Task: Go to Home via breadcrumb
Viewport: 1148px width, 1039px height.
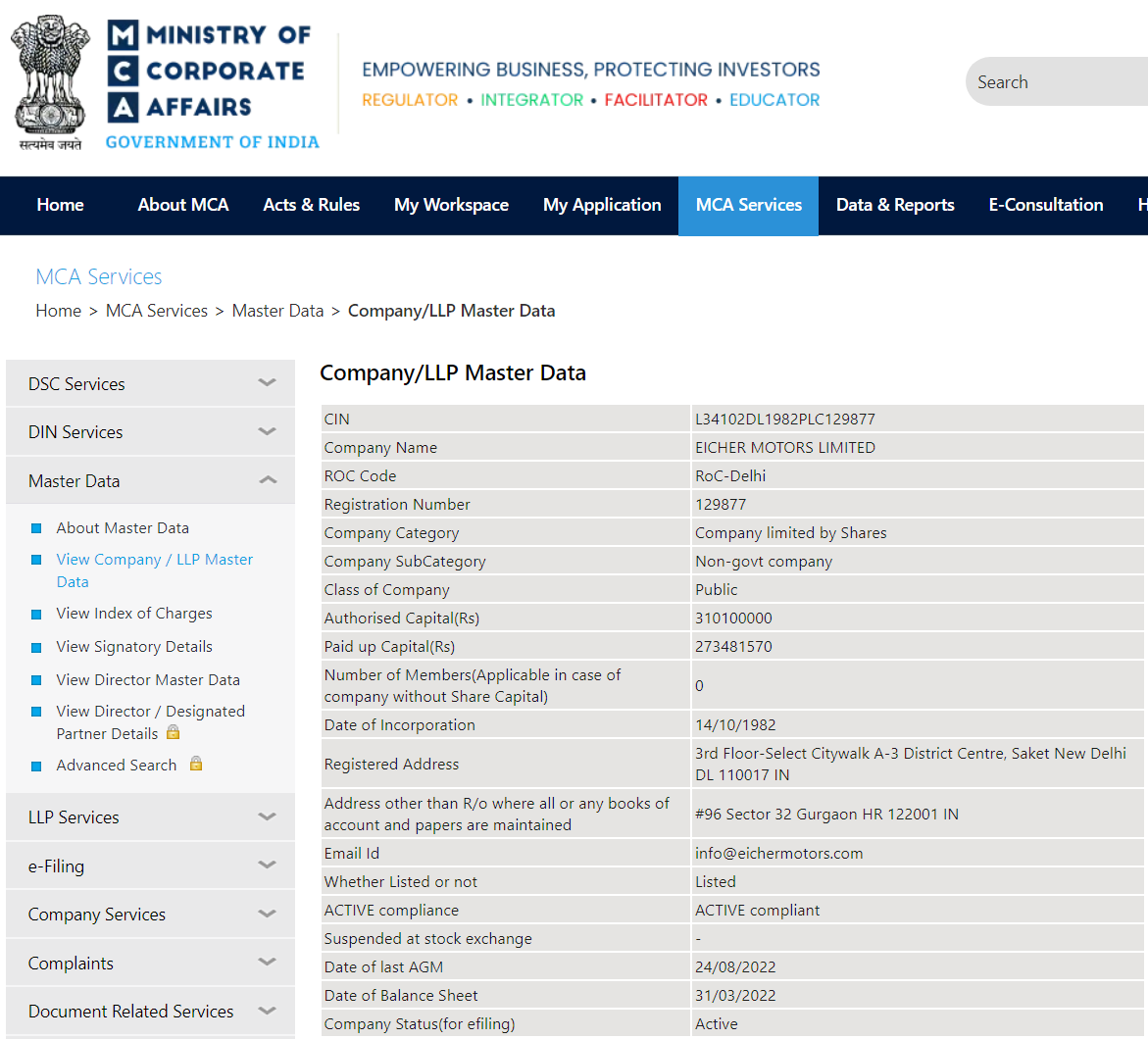Action: click(59, 311)
